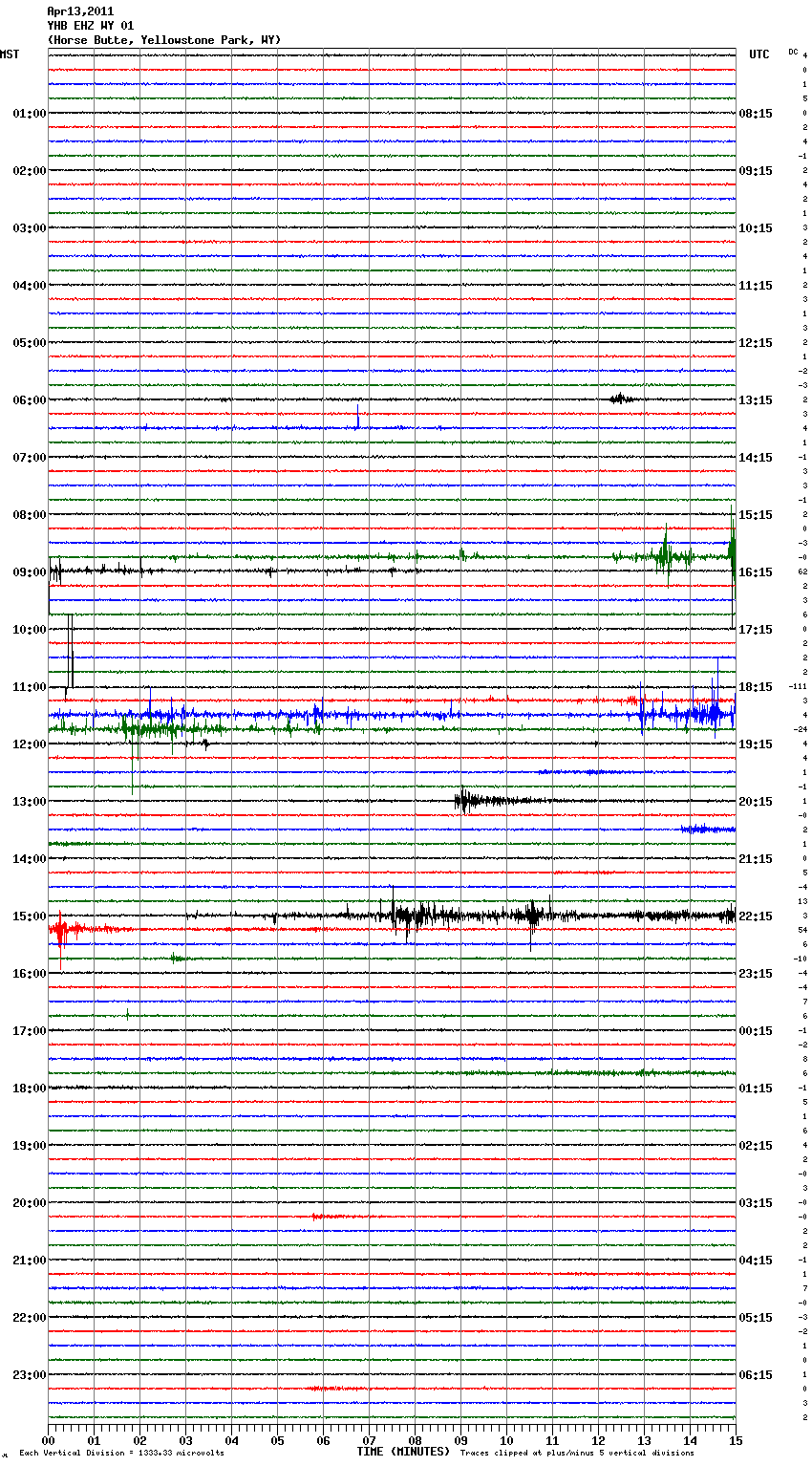Select the 11:00 MST row label
This screenshot has height=1466, width=812.
pos(30,687)
